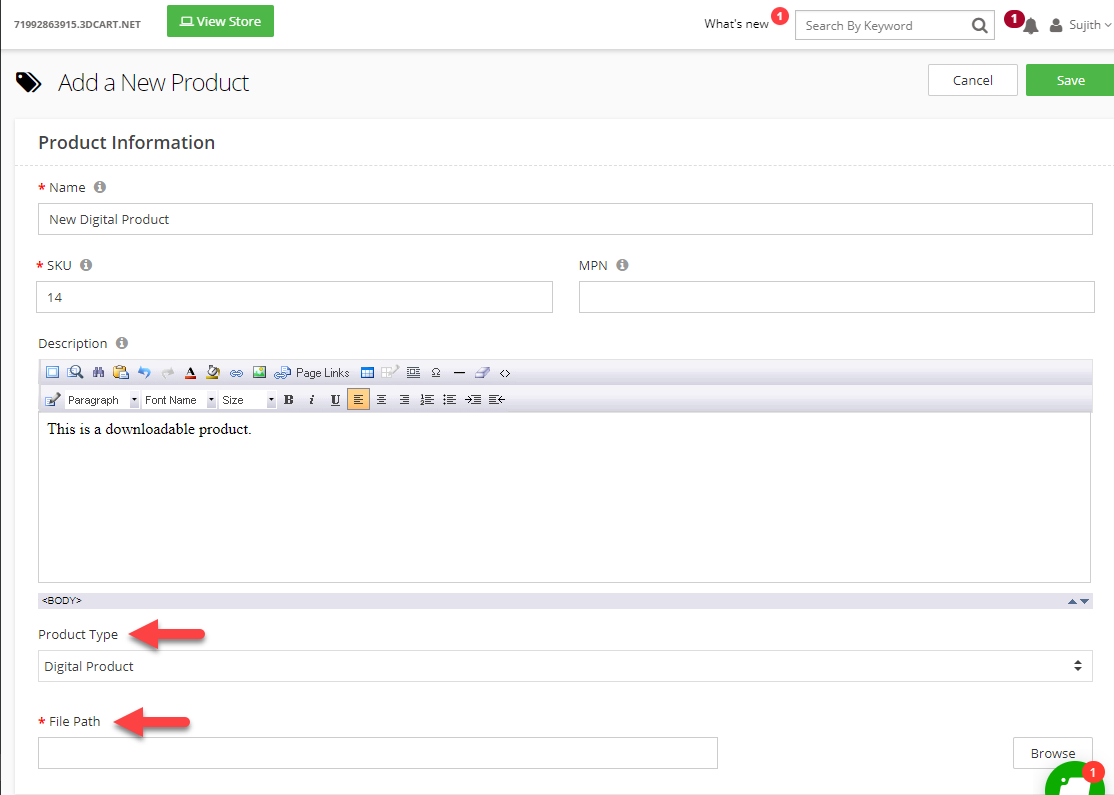Browse for the file path

coord(1053,753)
